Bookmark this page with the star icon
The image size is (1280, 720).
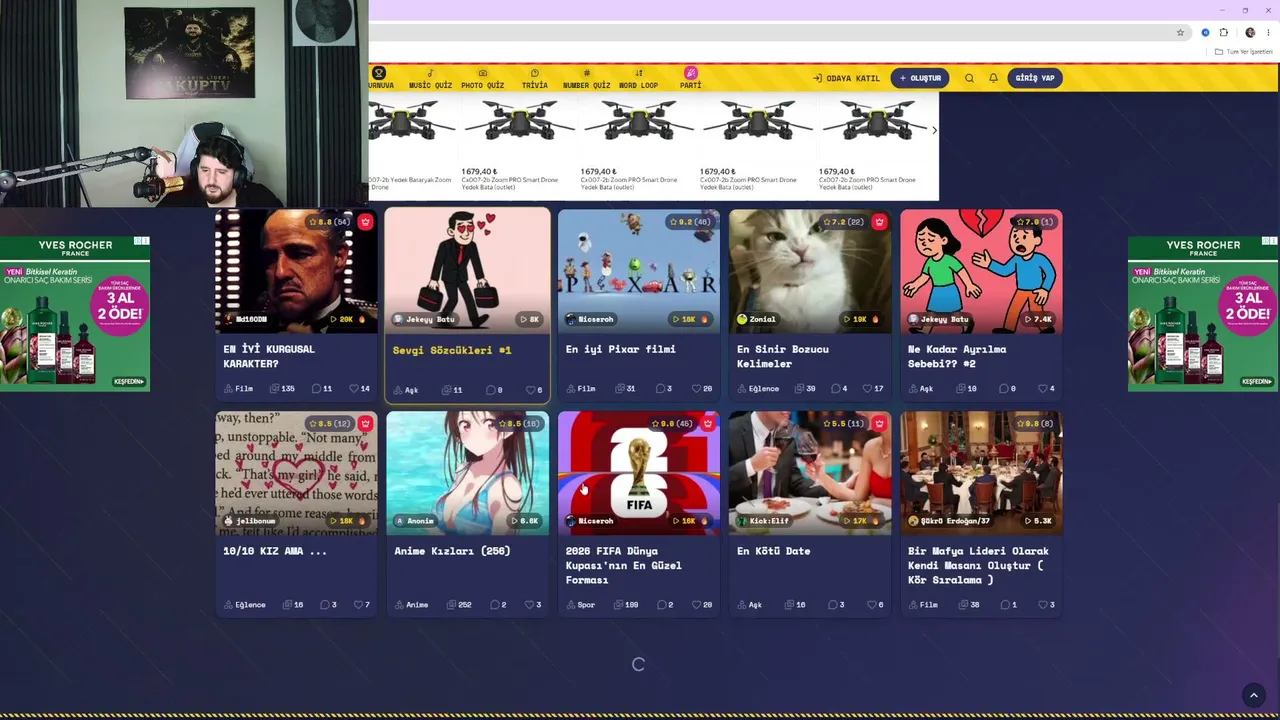click(x=1180, y=32)
